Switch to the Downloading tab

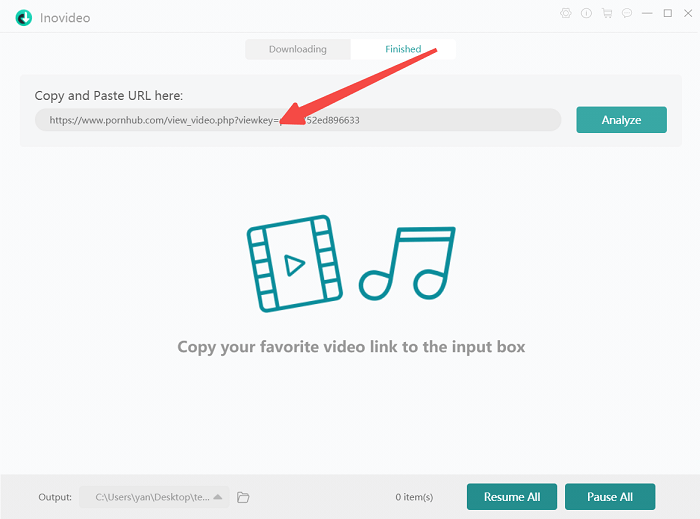[298, 49]
